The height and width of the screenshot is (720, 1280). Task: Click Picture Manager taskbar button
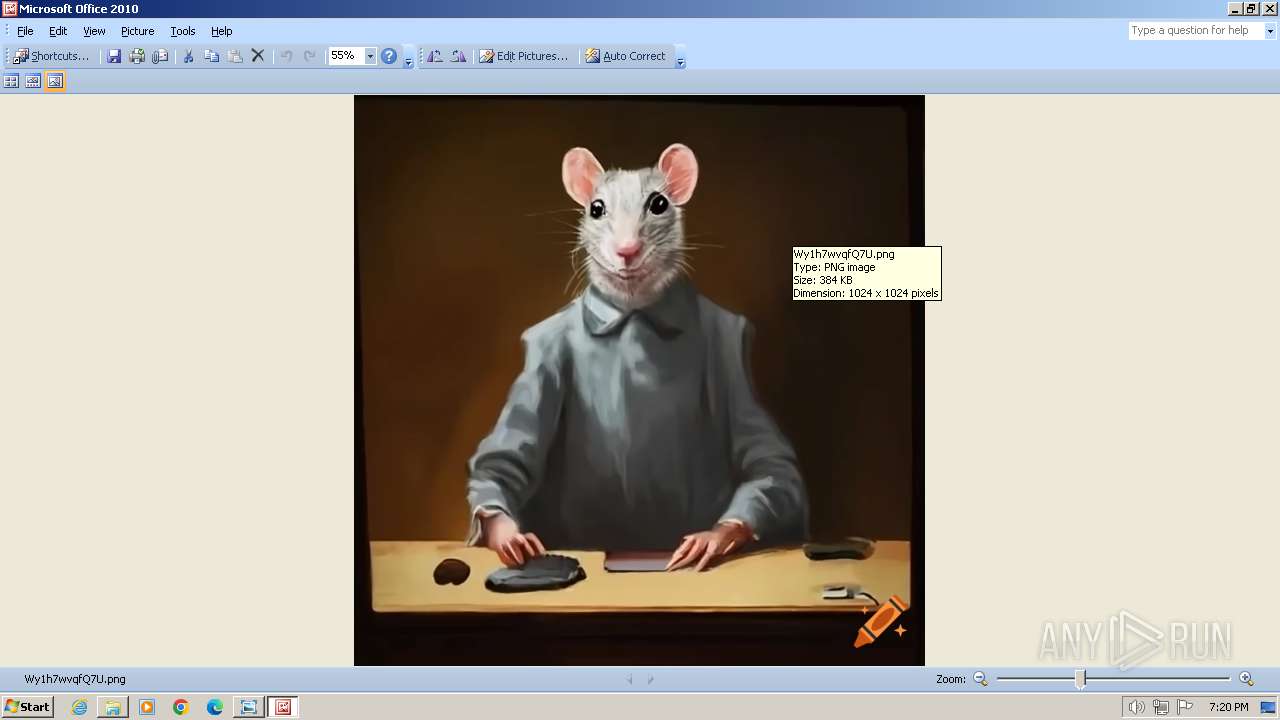[x=283, y=707]
